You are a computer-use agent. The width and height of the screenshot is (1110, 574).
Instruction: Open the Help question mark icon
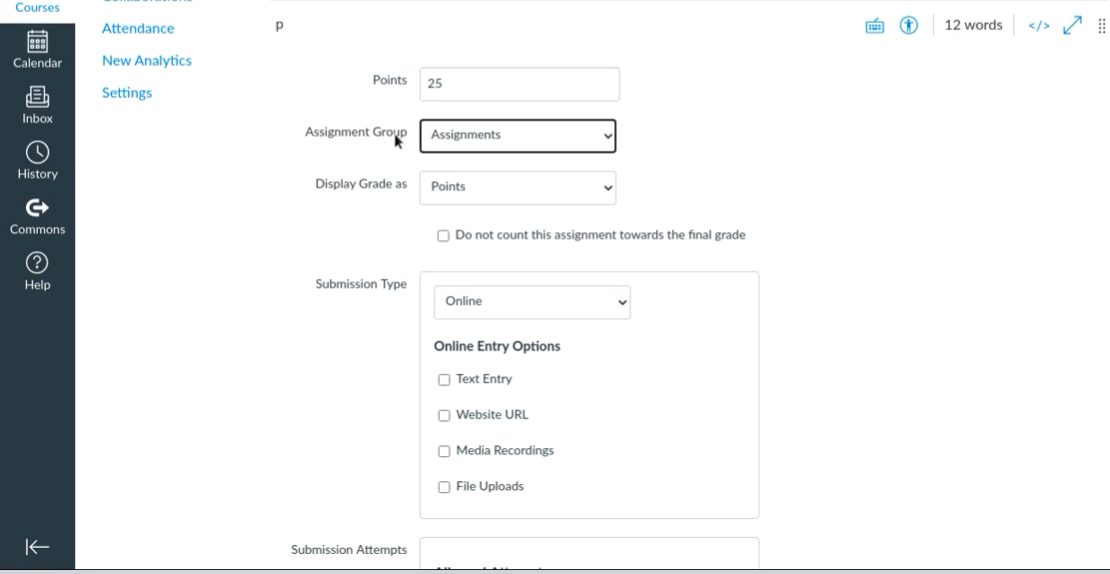pyautogui.click(x=37, y=269)
